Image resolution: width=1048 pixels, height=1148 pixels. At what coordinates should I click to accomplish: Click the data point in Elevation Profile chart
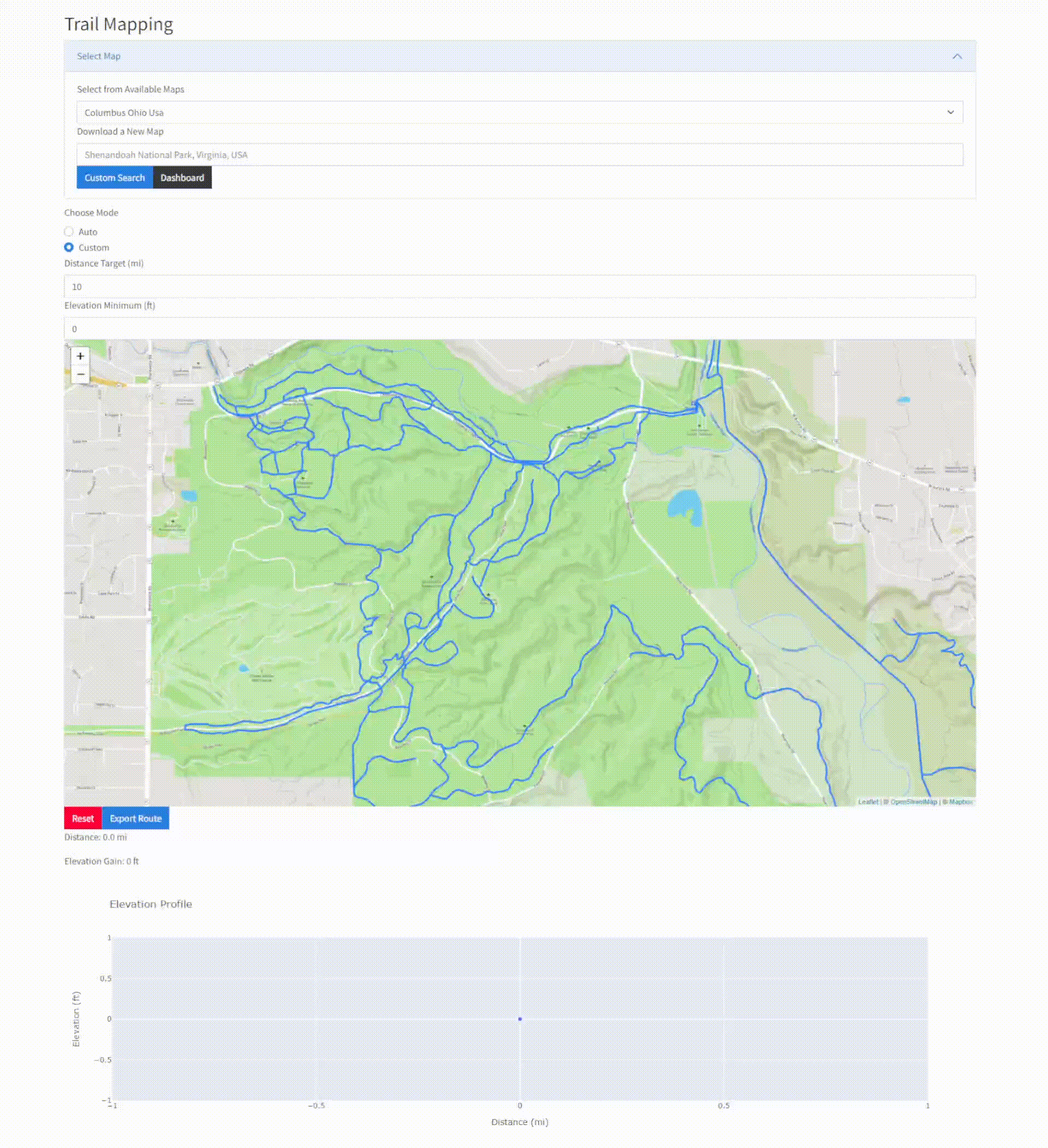click(x=520, y=1019)
